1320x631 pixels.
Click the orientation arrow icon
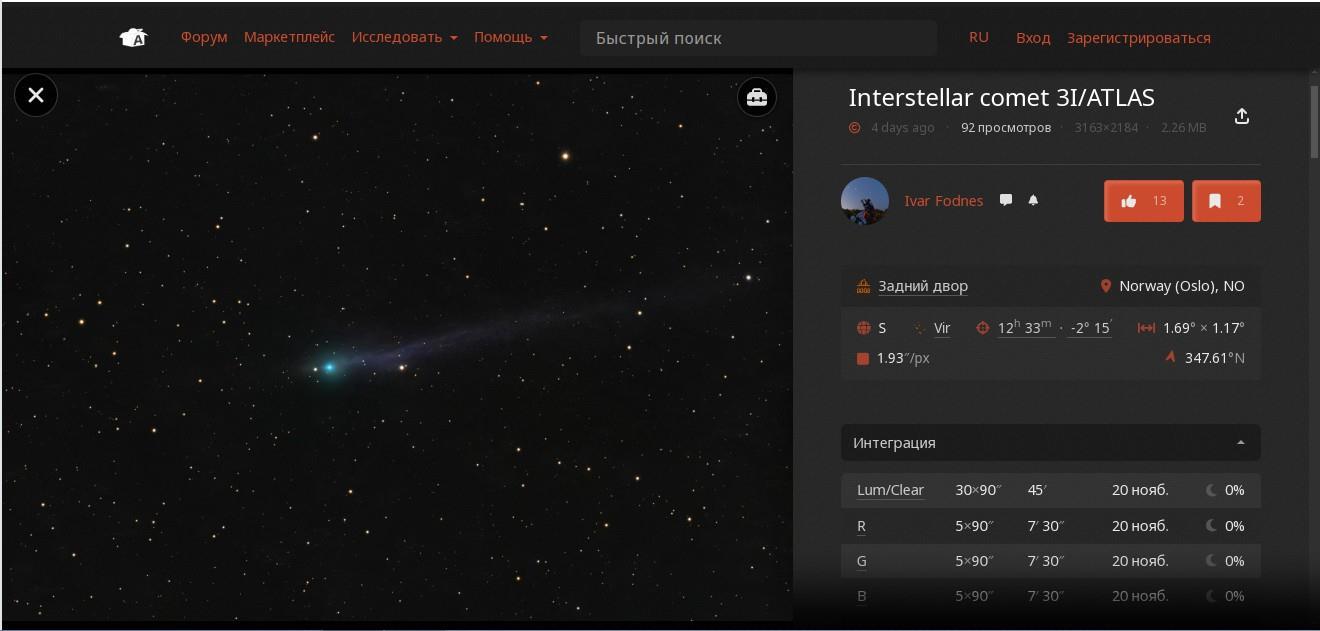pyautogui.click(x=1170, y=357)
